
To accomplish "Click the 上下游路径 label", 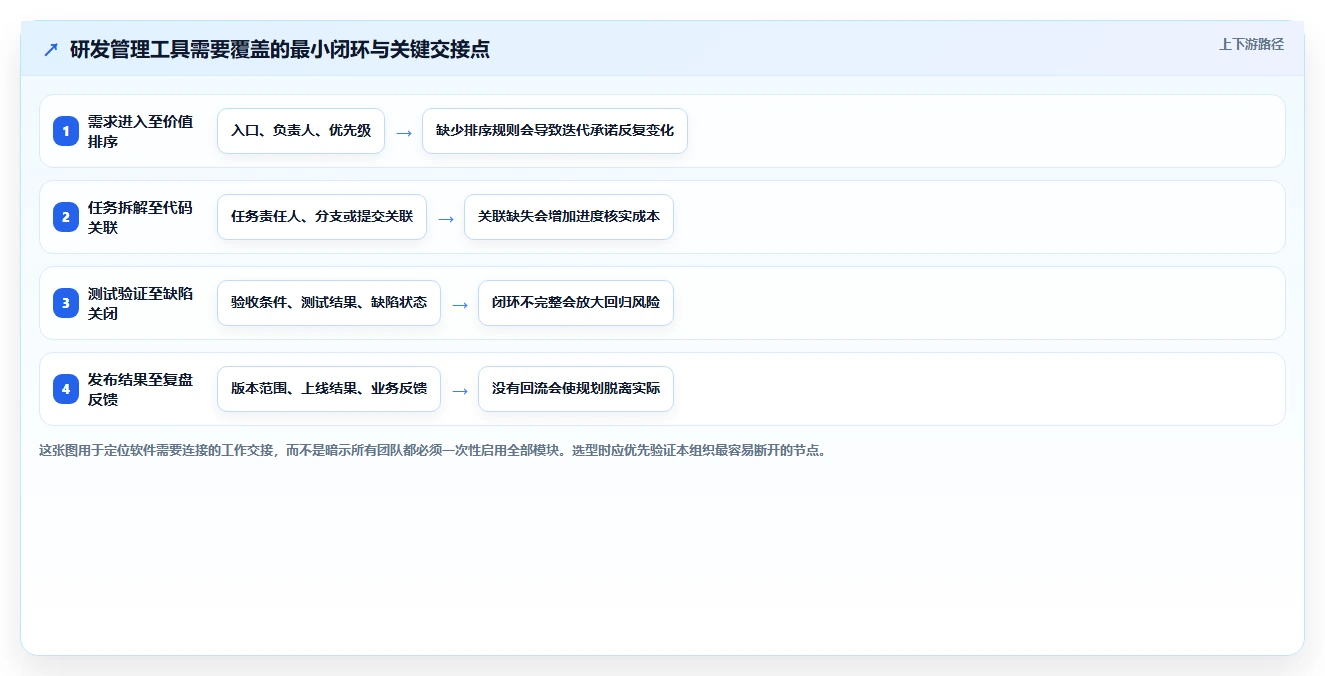I will tap(1251, 45).
